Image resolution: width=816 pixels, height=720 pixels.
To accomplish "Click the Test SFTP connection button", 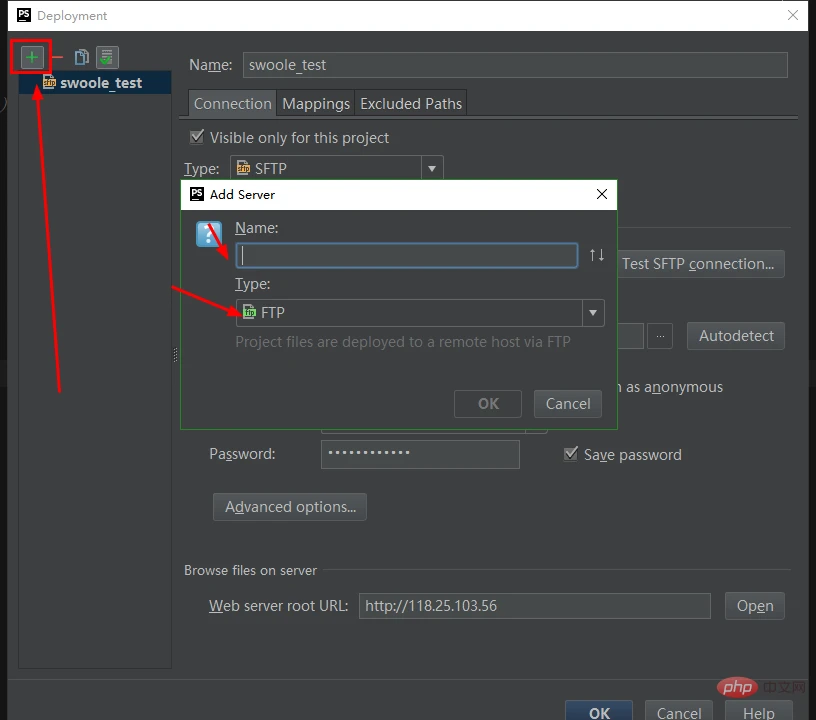I will tap(701, 263).
